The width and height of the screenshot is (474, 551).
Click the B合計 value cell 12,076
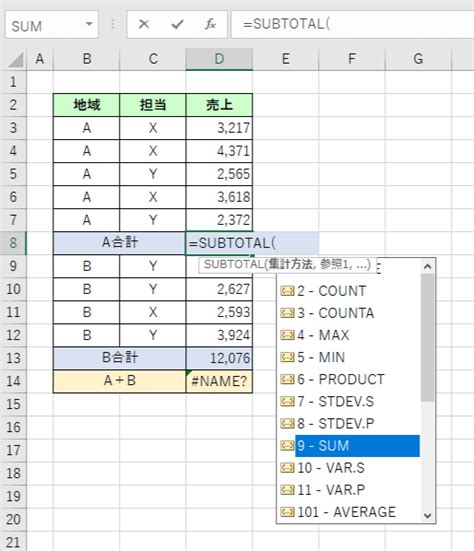pyautogui.click(x=219, y=358)
